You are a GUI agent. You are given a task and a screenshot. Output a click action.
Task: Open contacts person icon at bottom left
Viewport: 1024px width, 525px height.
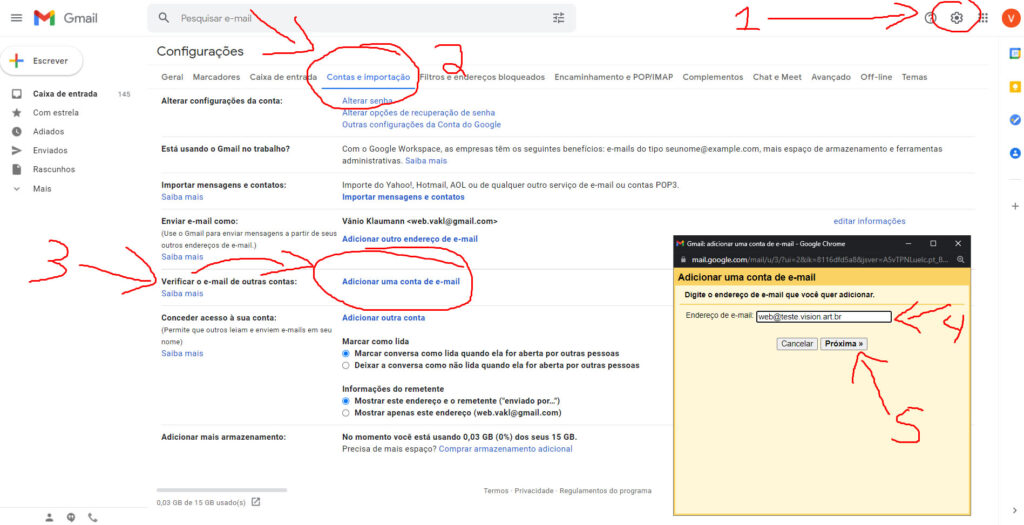[x=49, y=517]
